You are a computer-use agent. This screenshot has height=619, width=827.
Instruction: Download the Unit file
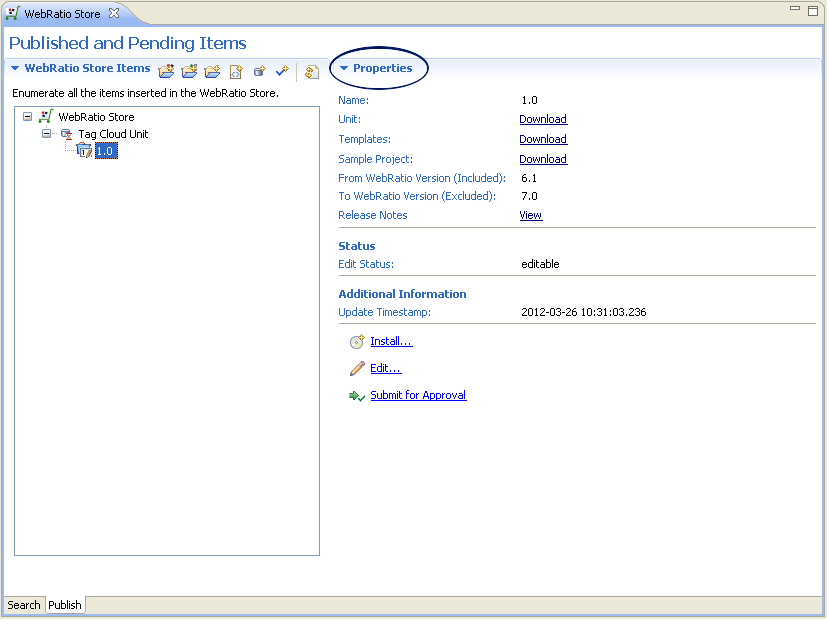tap(543, 119)
